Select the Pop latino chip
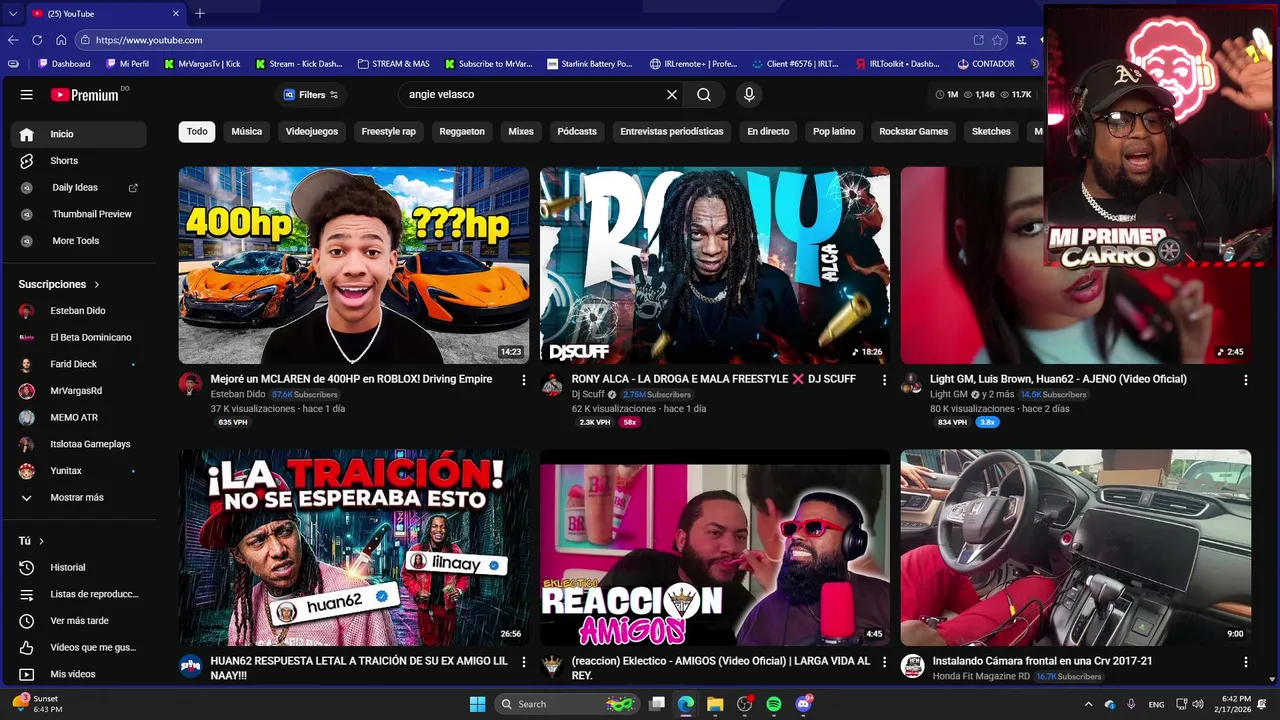Image resolution: width=1280 pixels, height=720 pixels. 834,132
